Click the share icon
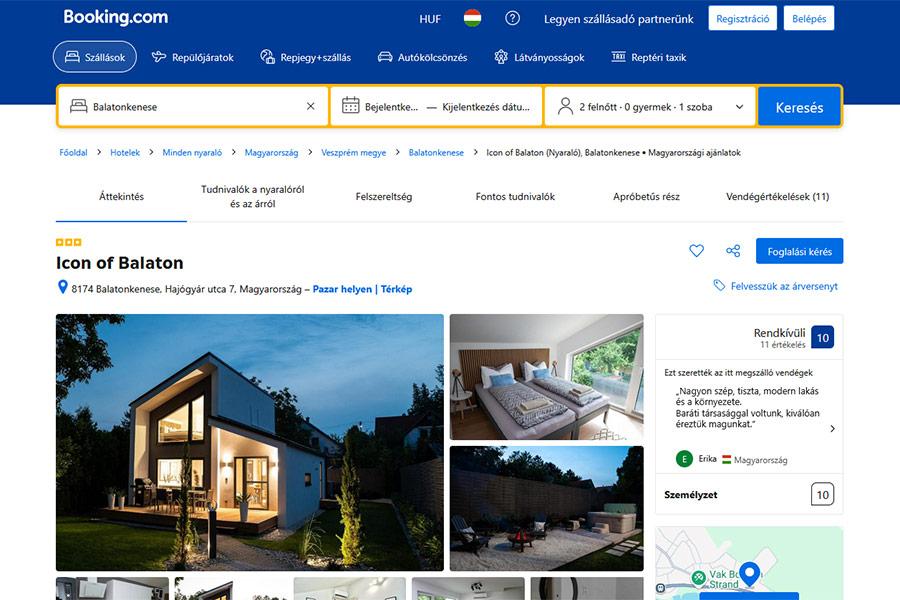 tap(733, 251)
